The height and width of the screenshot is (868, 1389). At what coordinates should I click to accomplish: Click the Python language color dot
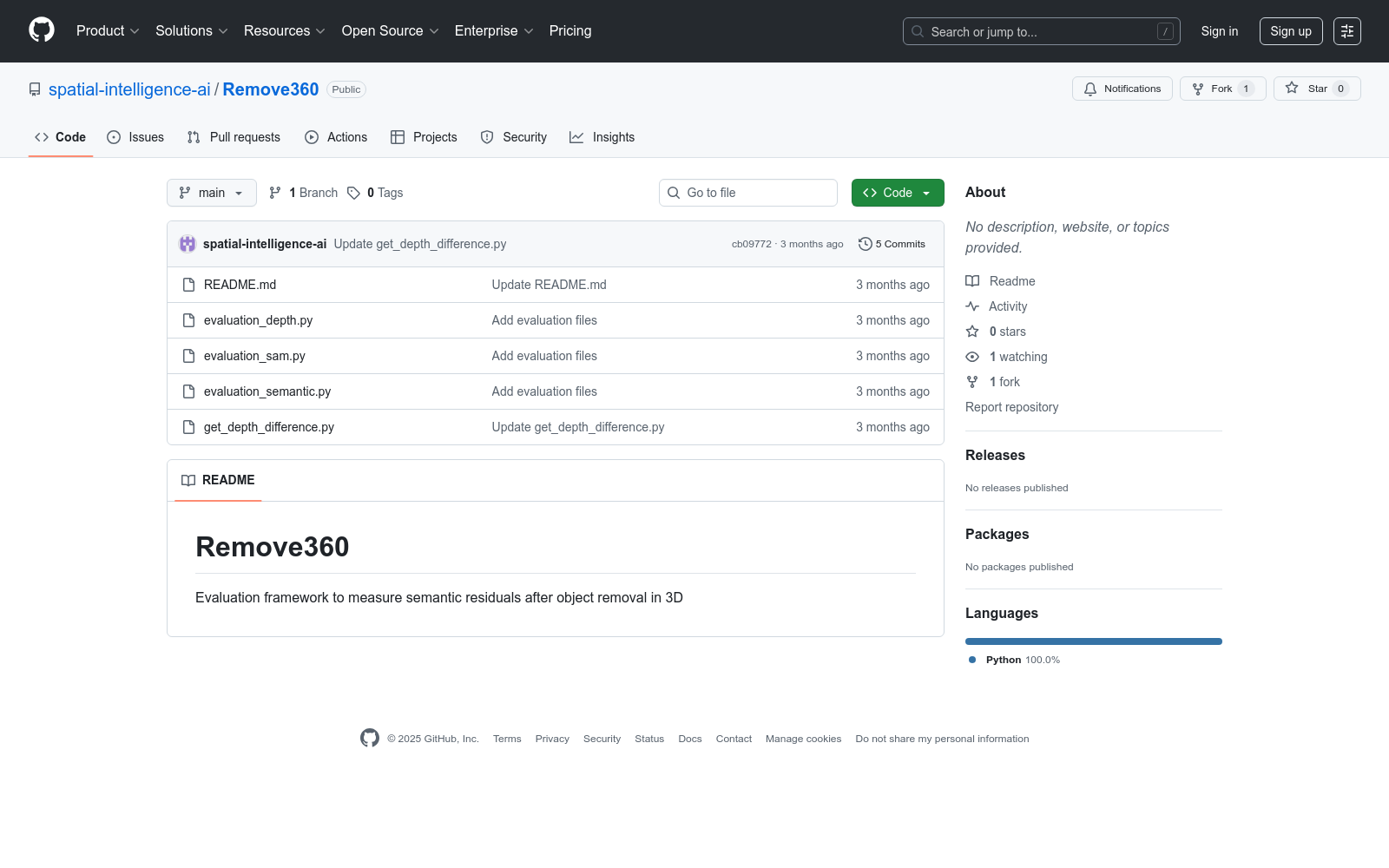pos(972,660)
